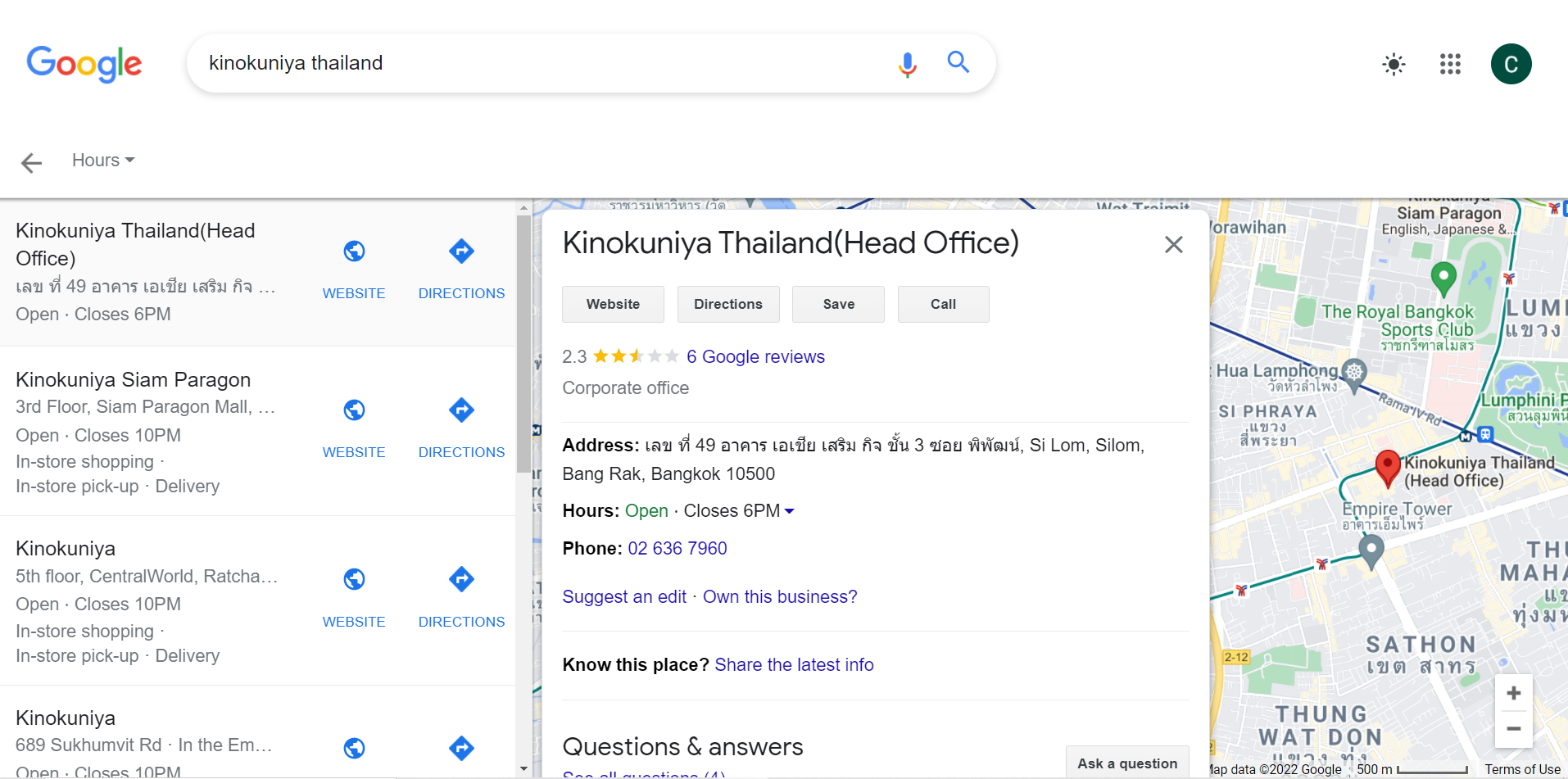This screenshot has width=1568, height=779.
Task: Click the scrollbar down arrow in results list
Action: point(523,769)
